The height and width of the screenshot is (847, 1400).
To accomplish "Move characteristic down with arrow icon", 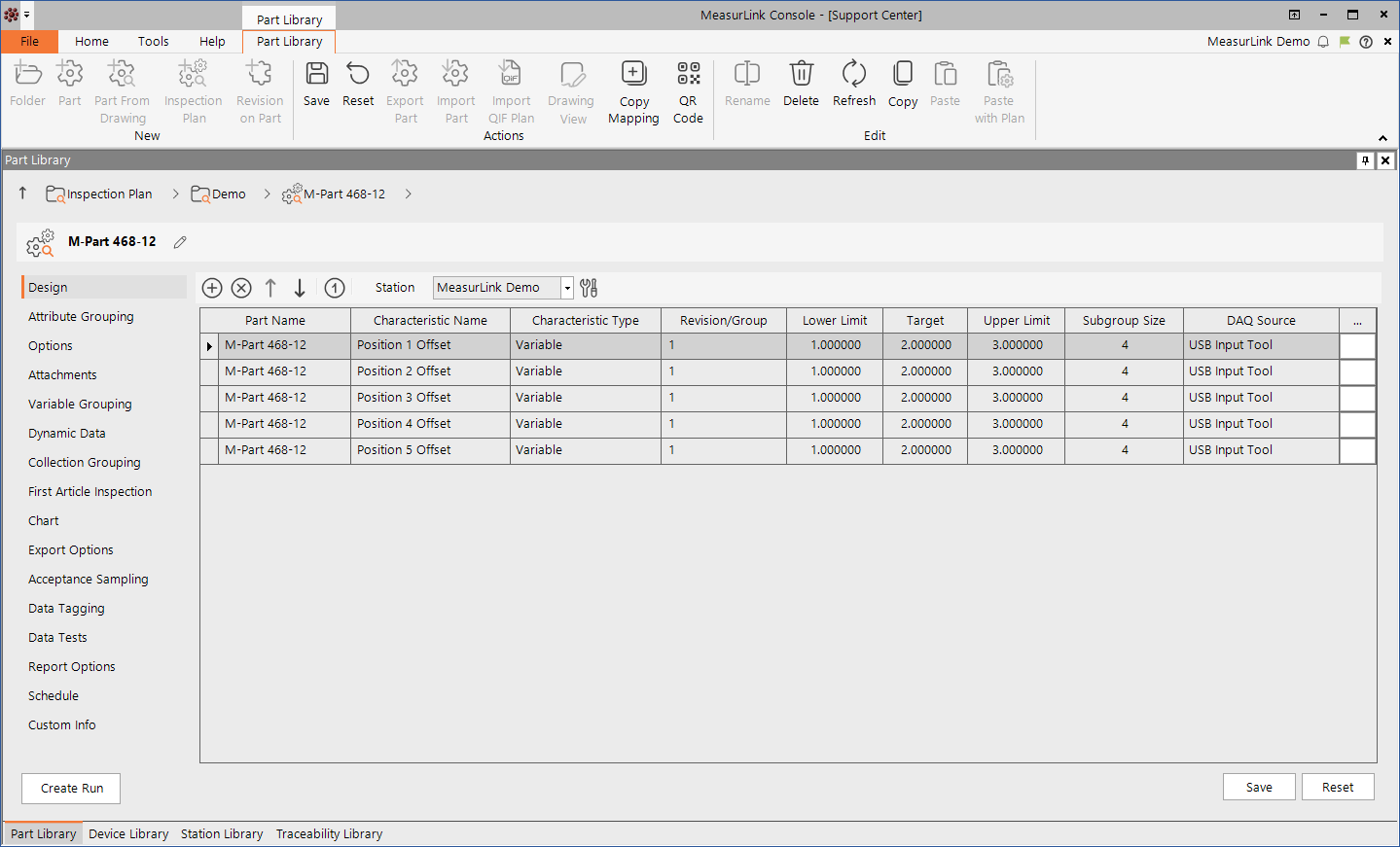I will pyautogui.click(x=300, y=288).
